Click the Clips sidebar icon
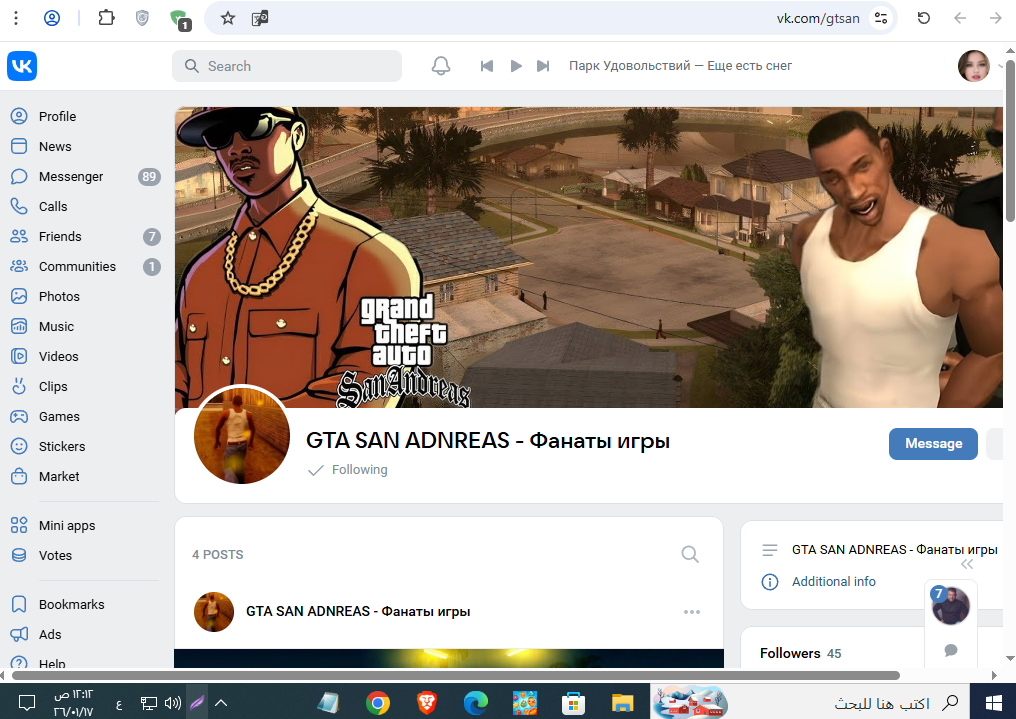 (x=19, y=387)
